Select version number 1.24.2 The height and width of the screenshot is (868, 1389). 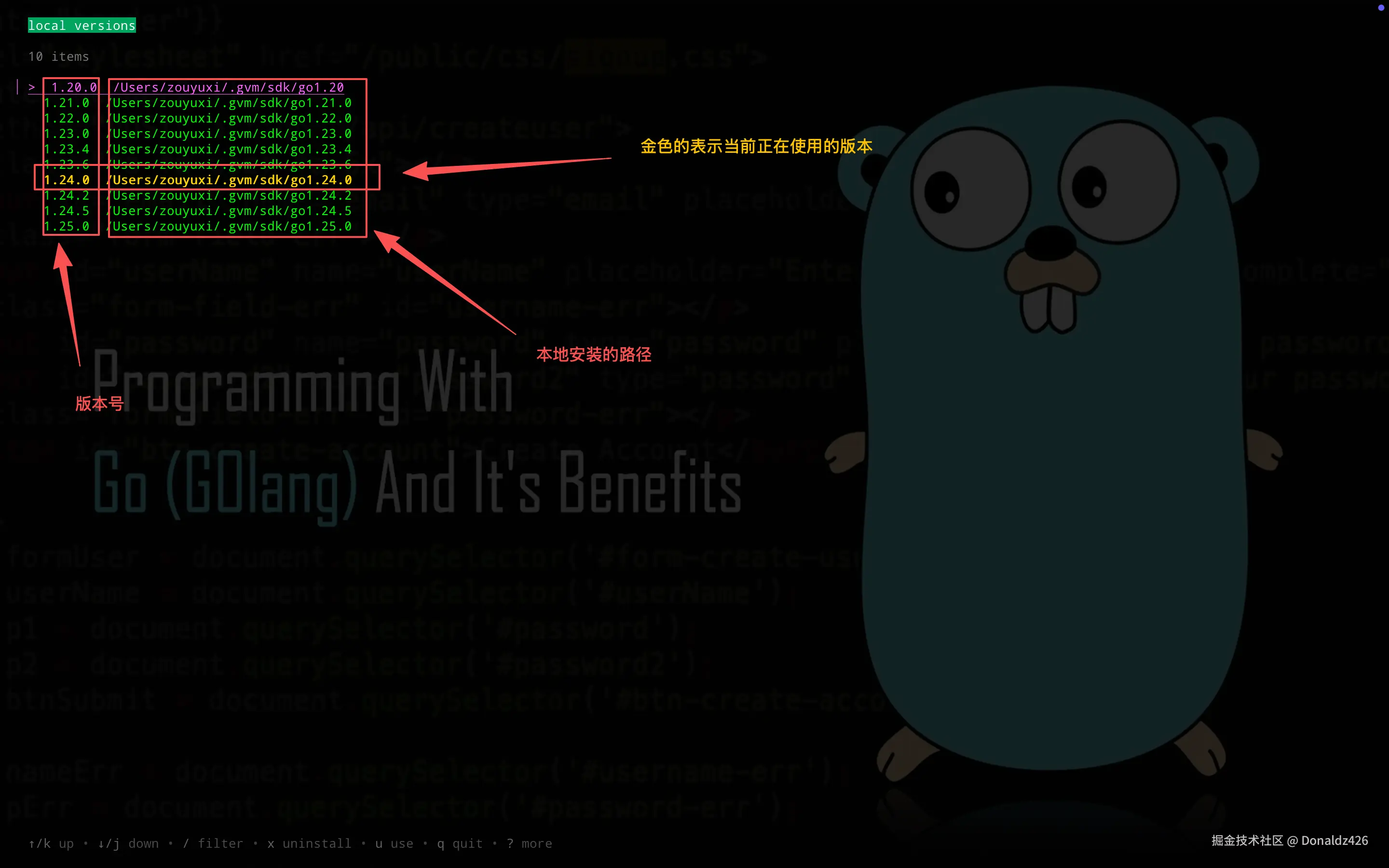pyautogui.click(x=67, y=196)
